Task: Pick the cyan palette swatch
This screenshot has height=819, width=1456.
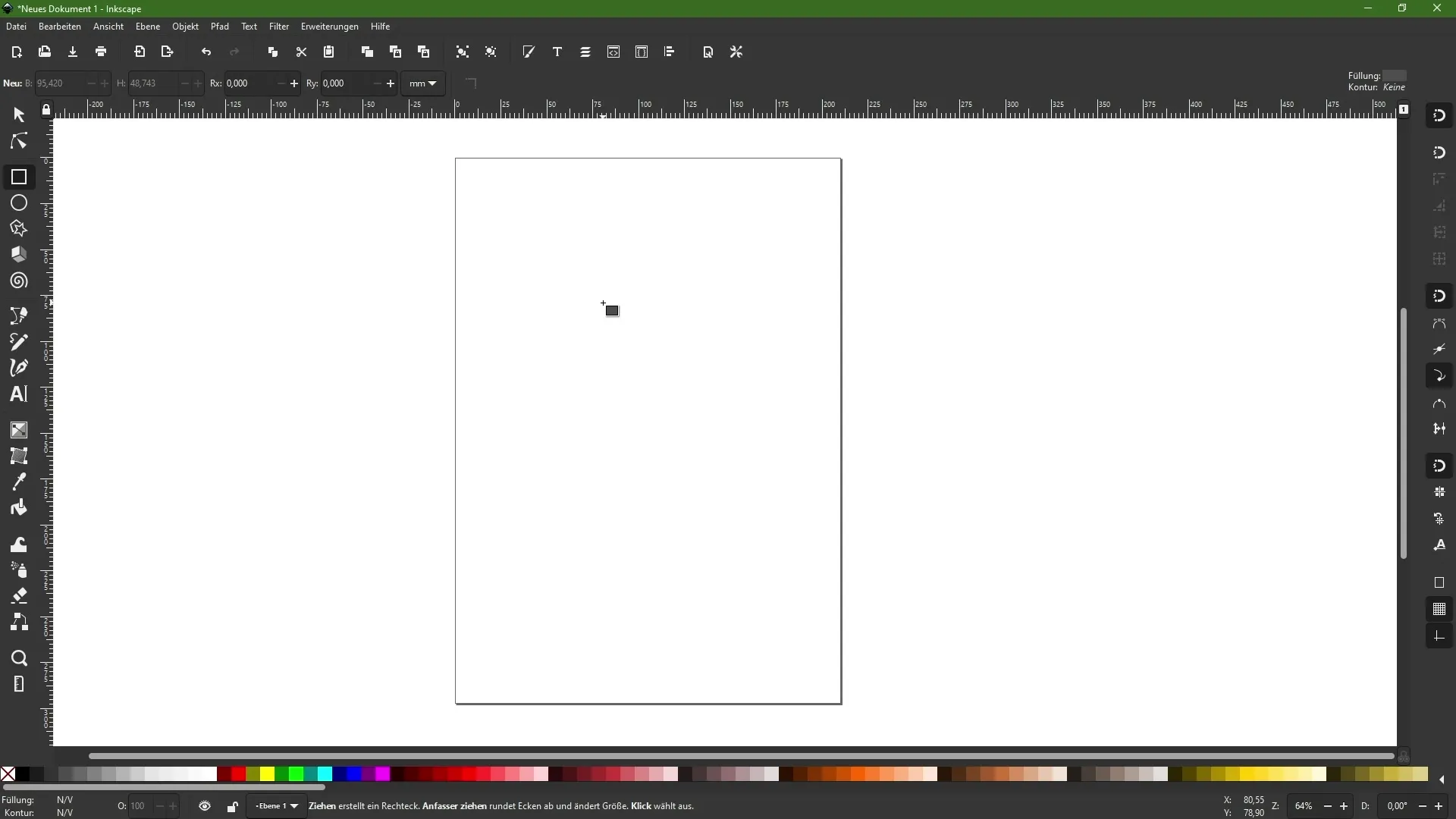Action: [325, 774]
